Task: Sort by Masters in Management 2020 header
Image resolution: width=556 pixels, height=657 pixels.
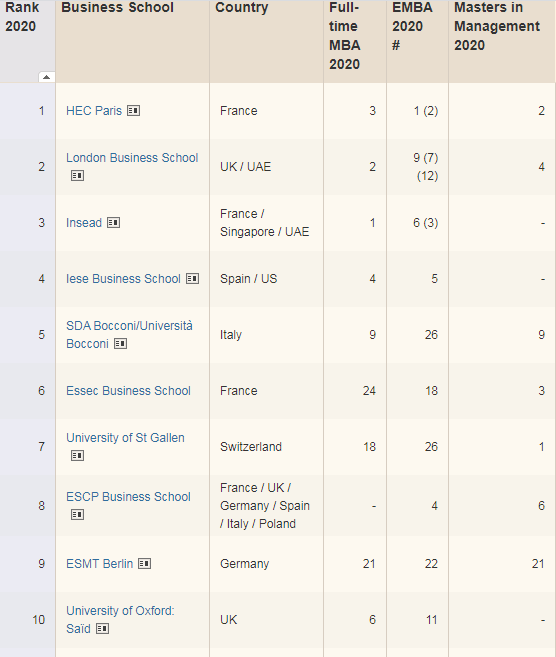Action: (x=497, y=26)
